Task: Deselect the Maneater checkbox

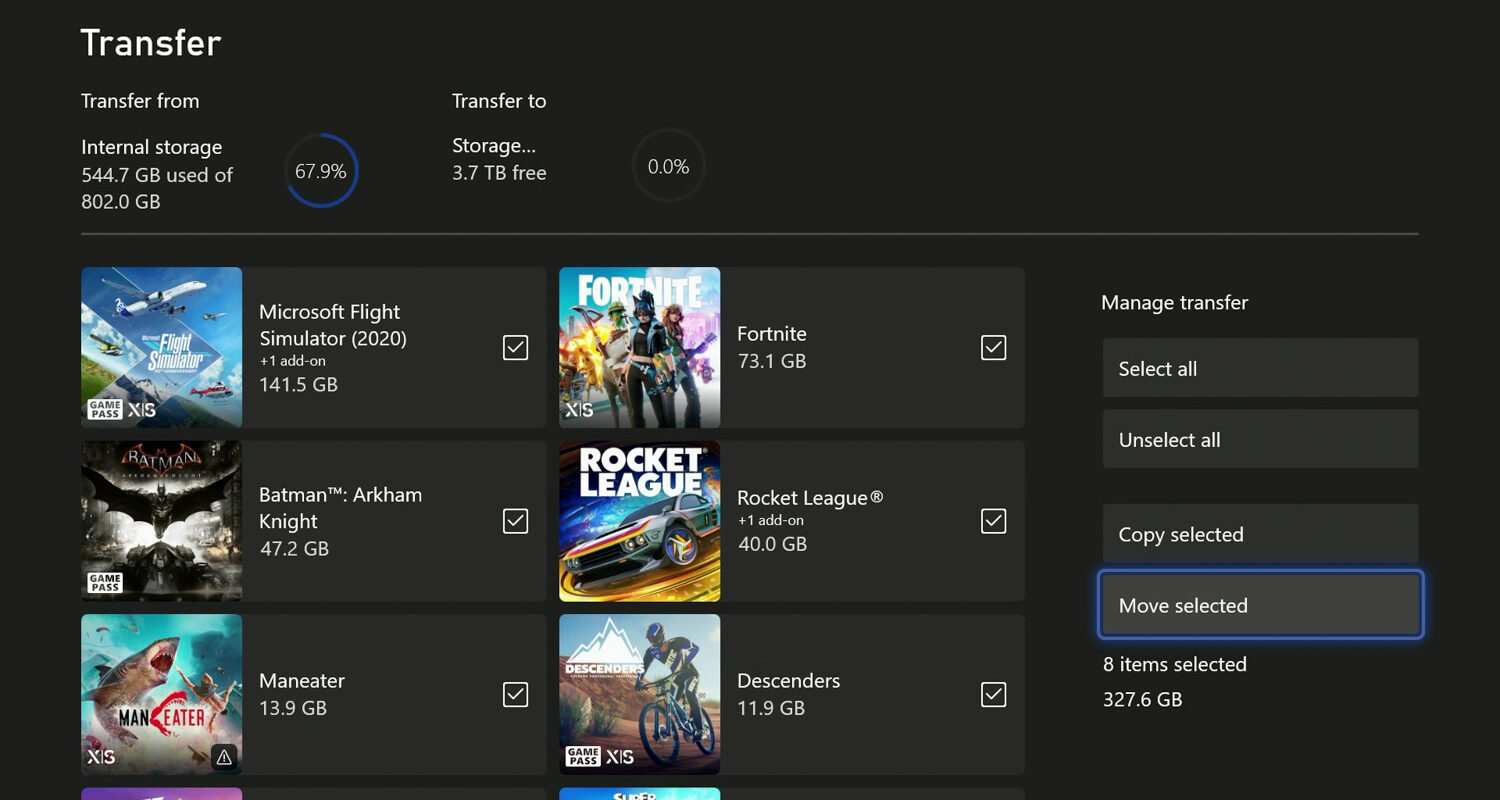Action: [x=515, y=694]
